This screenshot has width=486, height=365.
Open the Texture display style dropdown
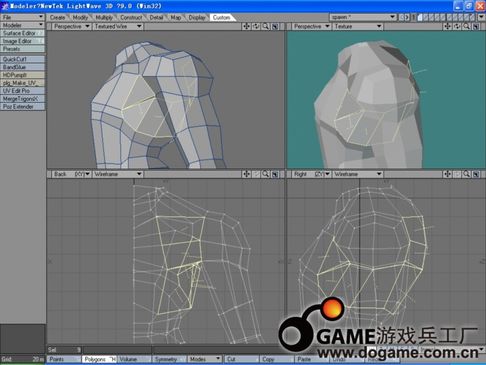[x=357, y=26]
